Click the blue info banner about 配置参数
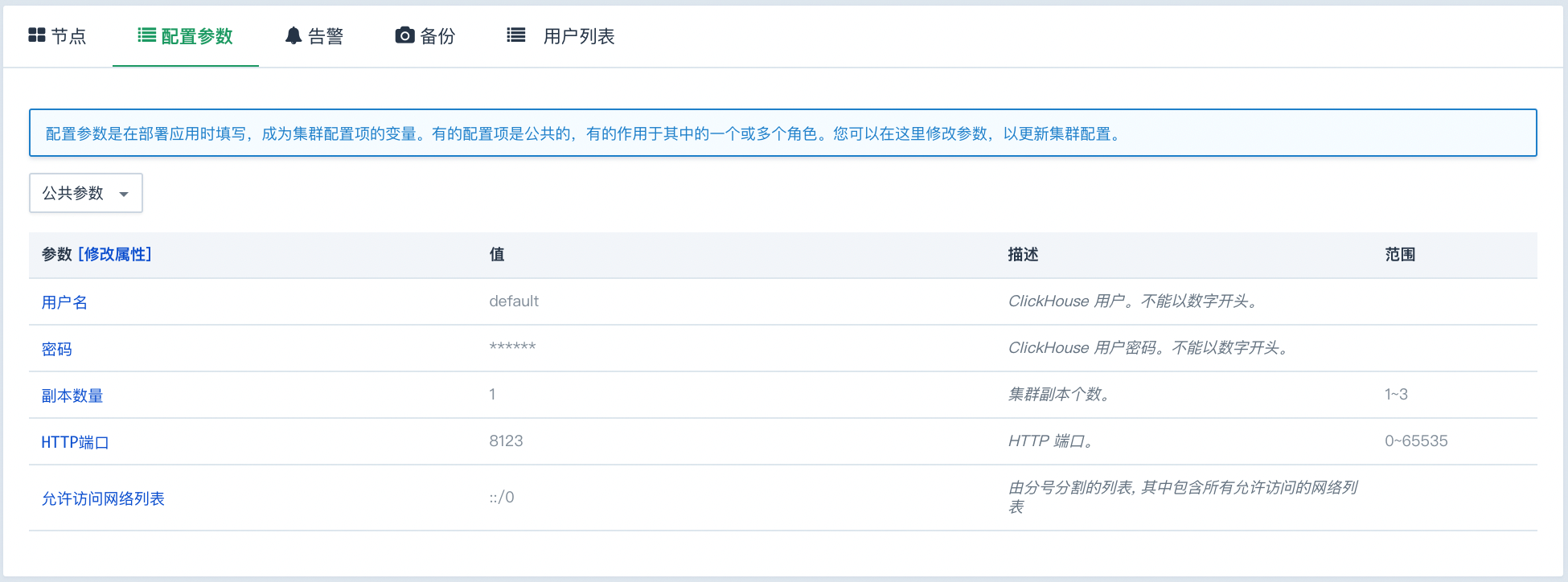The image size is (1568, 582). 783,133
